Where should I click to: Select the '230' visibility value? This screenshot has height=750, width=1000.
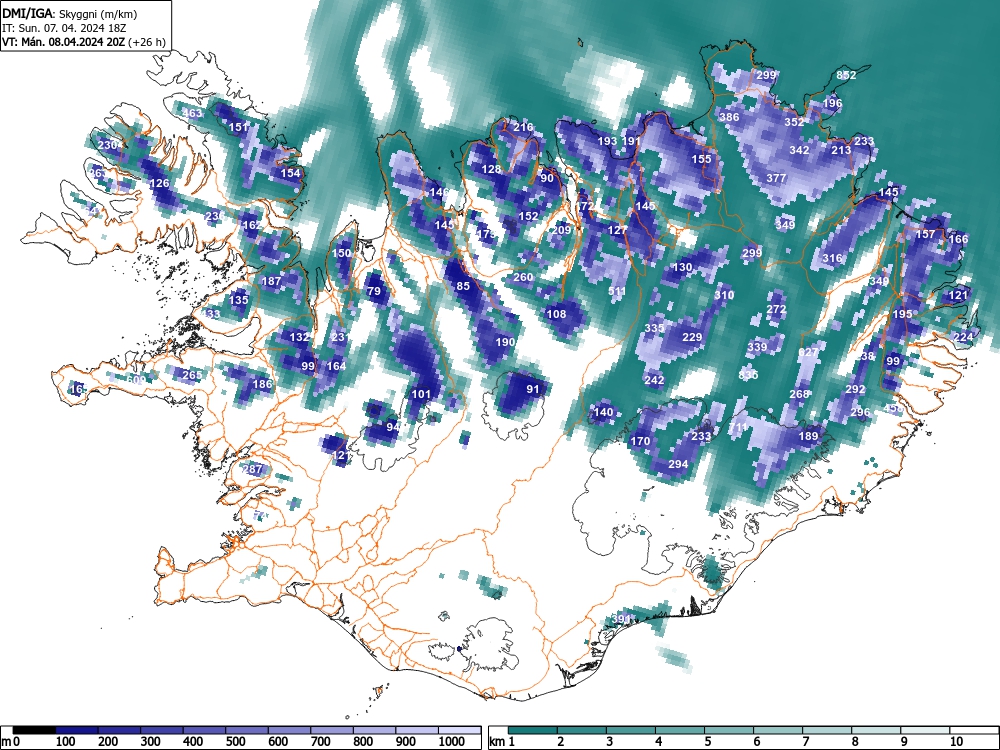tap(107, 145)
